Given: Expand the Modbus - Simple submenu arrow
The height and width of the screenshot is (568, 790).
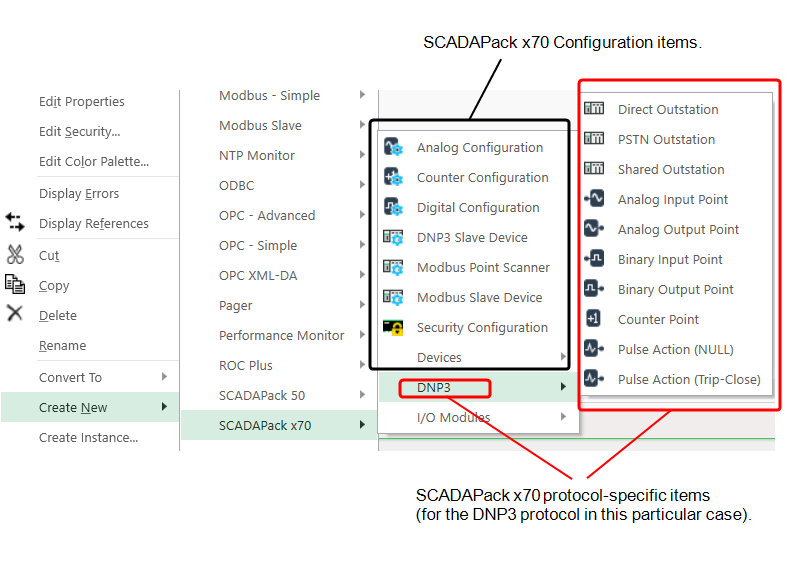Looking at the screenshot, I should (x=362, y=95).
